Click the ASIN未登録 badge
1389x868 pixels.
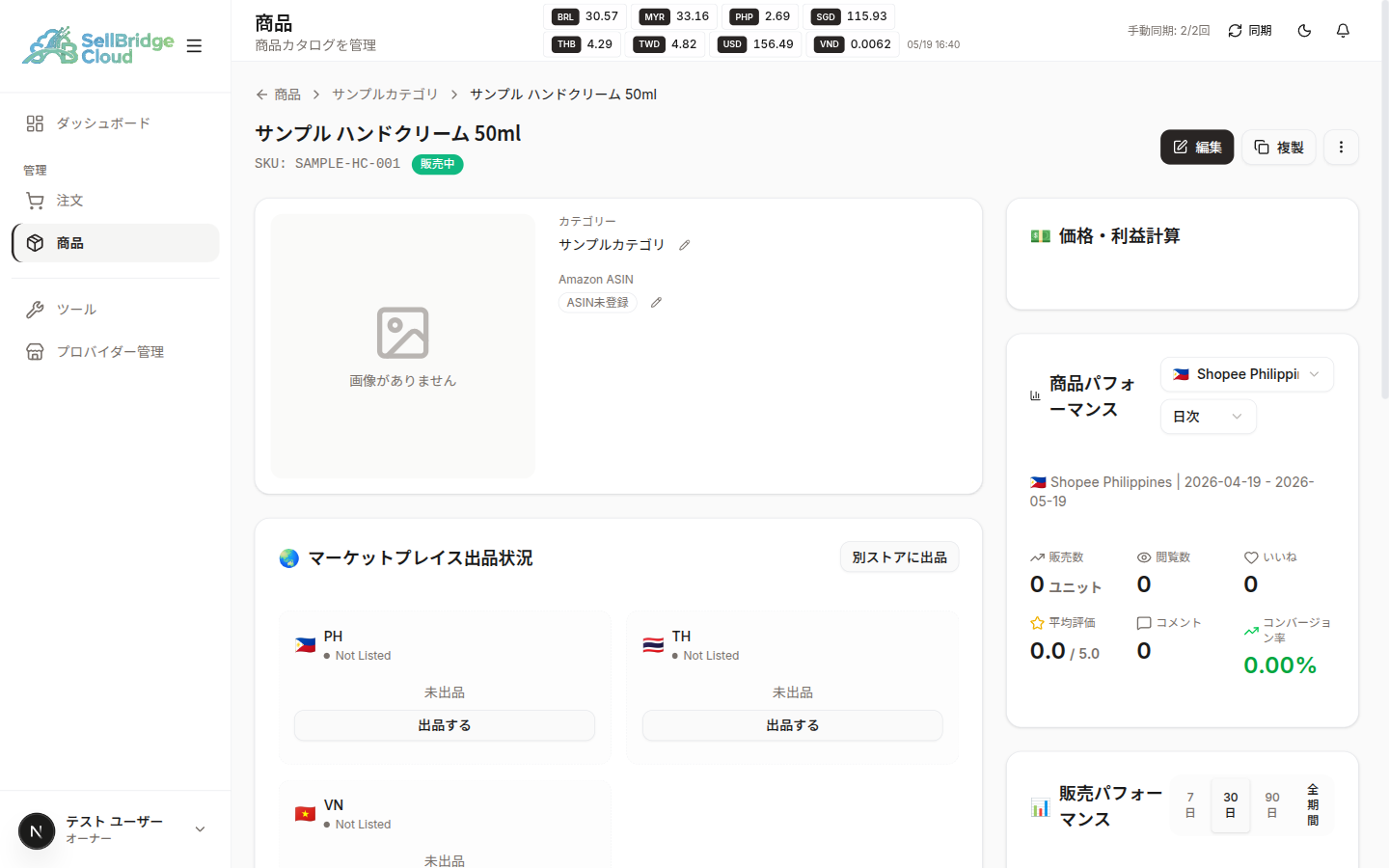pyautogui.click(x=597, y=303)
